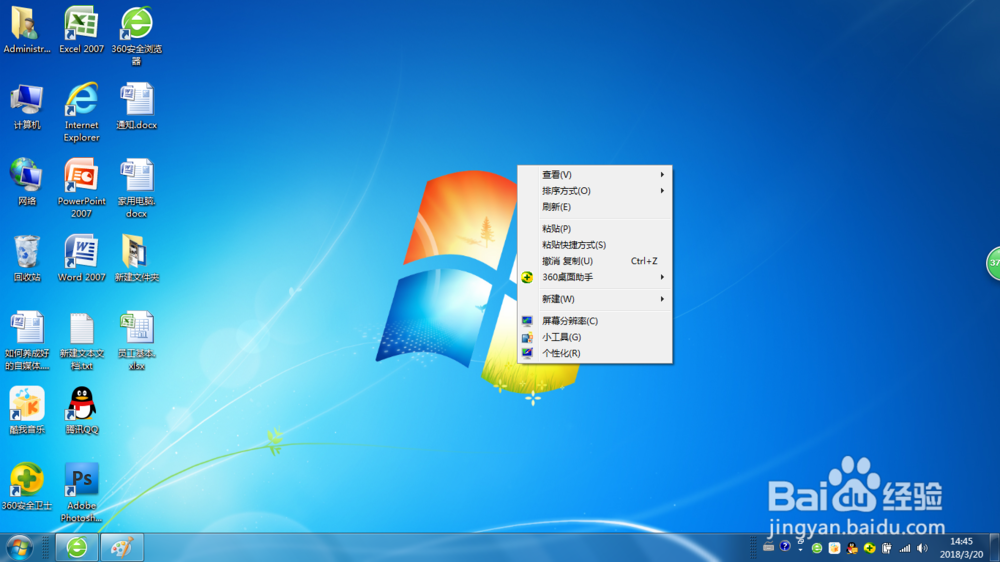Screen dimensions: 1000x562
Task: Choose 刷新(E) in the context menu
Action: (x=594, y=207)
